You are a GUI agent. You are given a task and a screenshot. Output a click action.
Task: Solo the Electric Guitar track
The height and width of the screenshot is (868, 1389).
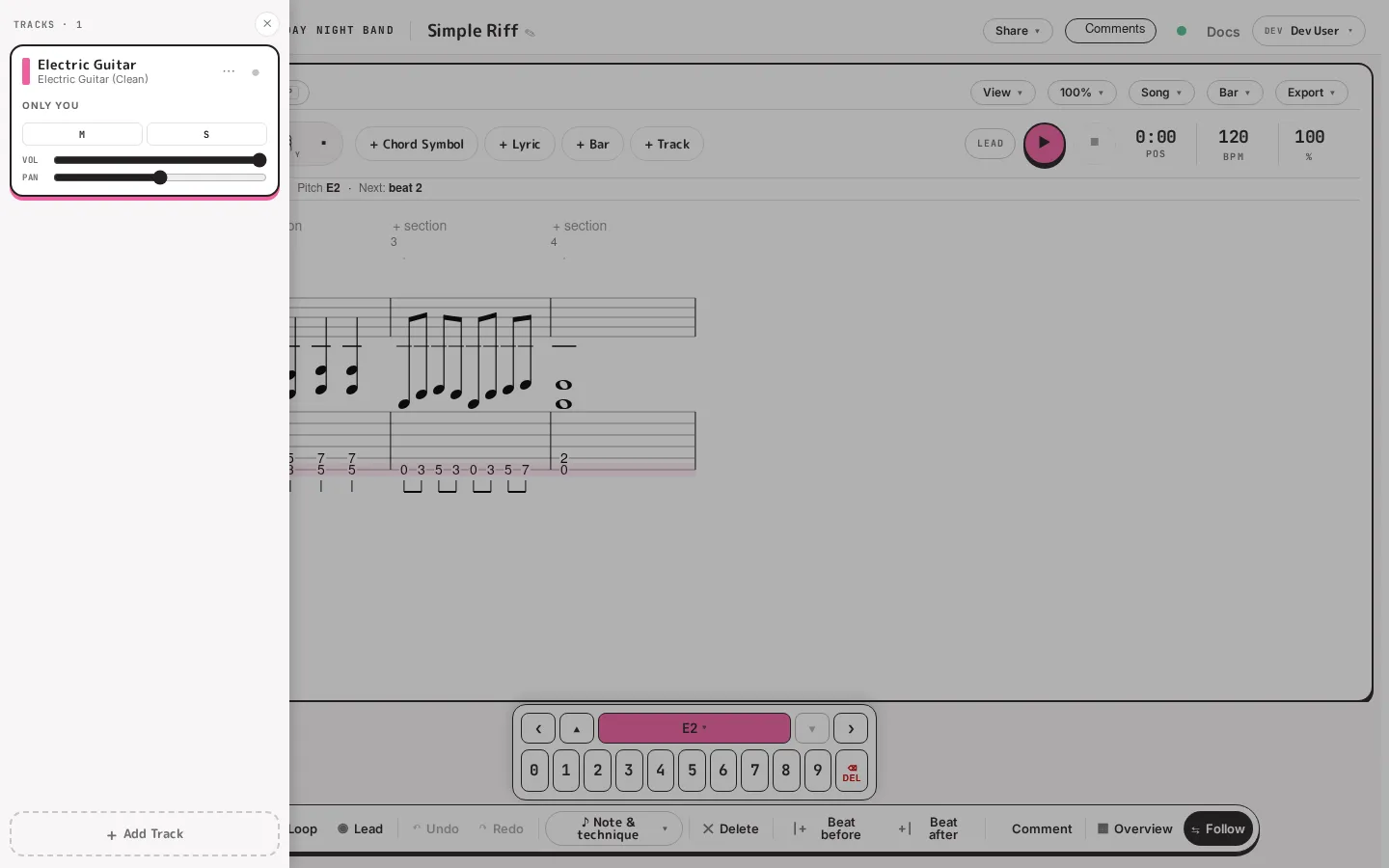point(206,134)
